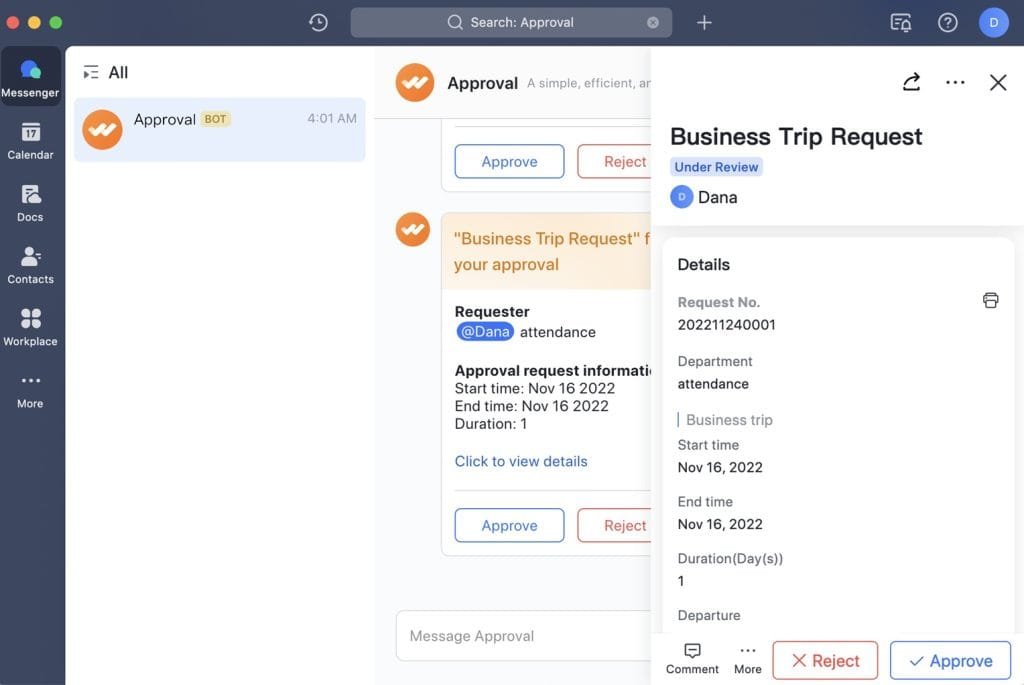Open Docs from the sidebar
This screenshot has width=1024, height=685.
30,202
